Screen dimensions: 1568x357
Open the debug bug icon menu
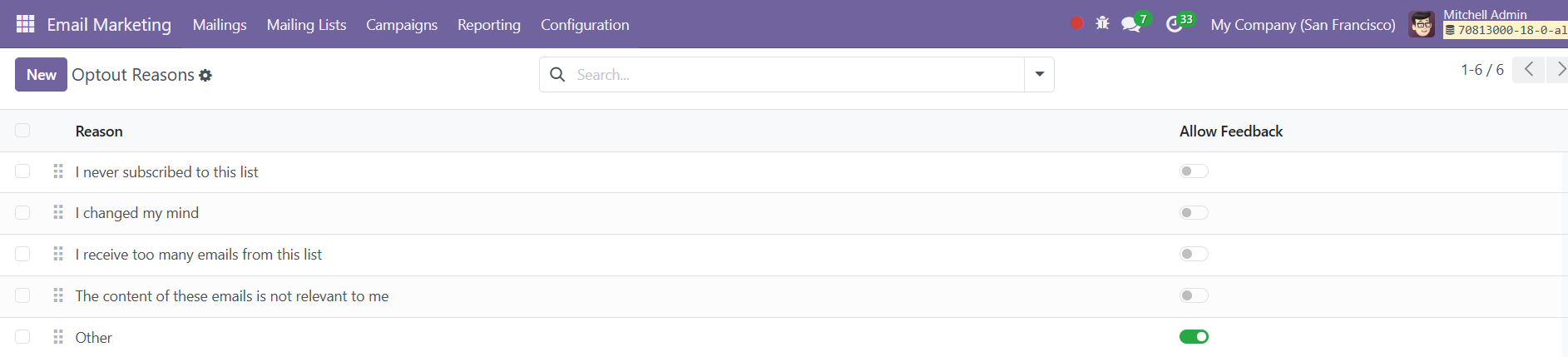[1102, 23]
